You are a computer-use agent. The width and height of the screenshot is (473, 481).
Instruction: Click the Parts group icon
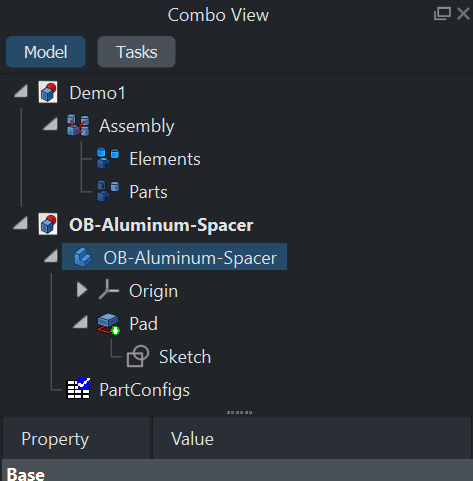click(x=108, y=191)
